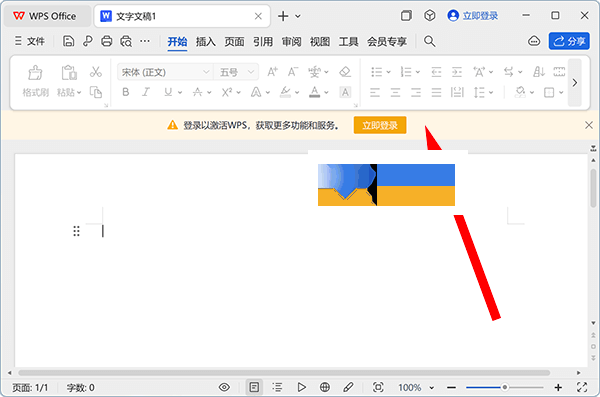600x397 pixels.
Task: Click the Export to PDF icon
Action: pyautogui.click(x=88, y=41)
